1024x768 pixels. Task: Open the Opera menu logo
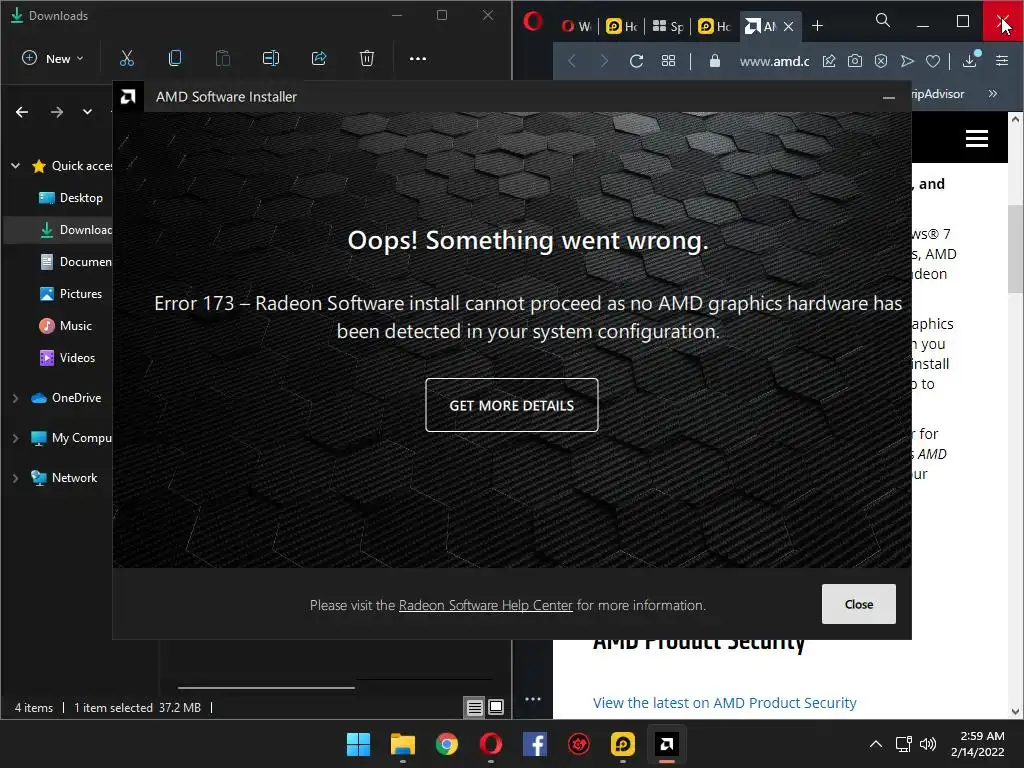(533, 22)
